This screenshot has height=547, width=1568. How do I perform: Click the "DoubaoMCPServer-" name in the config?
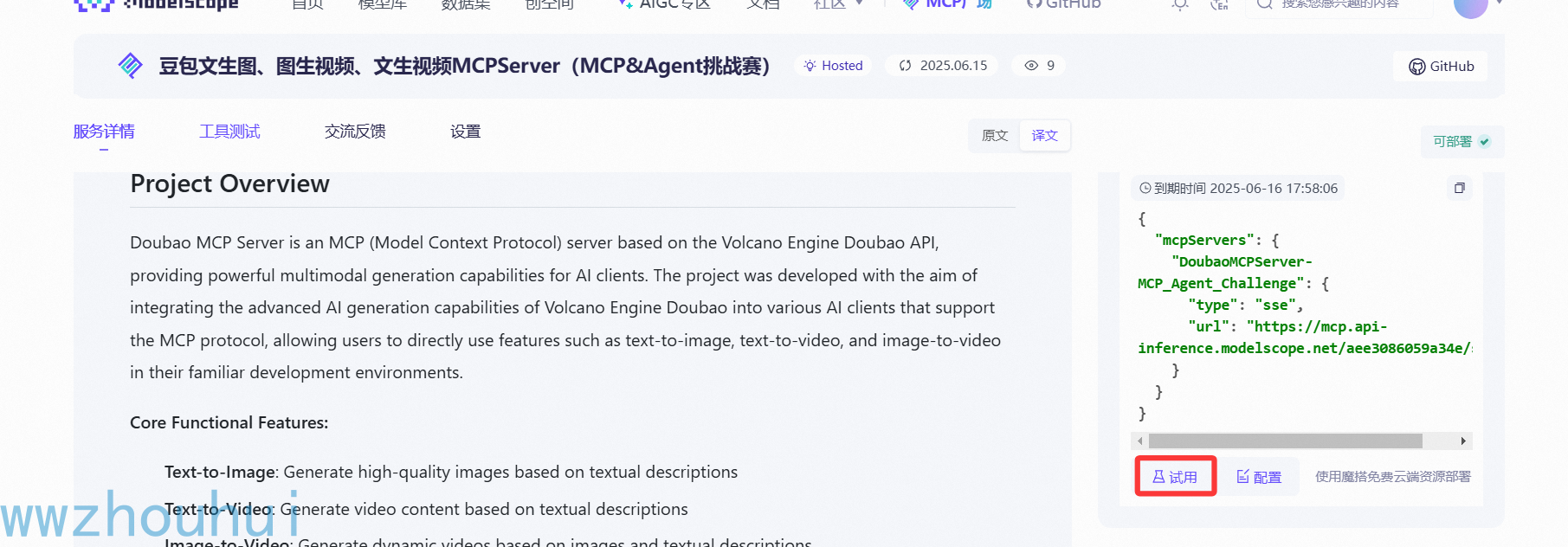coord(1242,261)
